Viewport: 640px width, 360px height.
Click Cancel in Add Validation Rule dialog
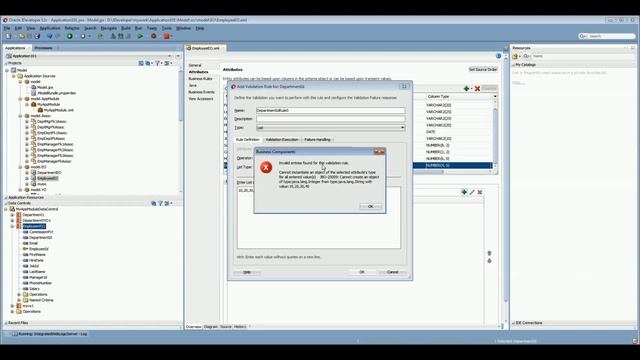click(x=392, y=272)
